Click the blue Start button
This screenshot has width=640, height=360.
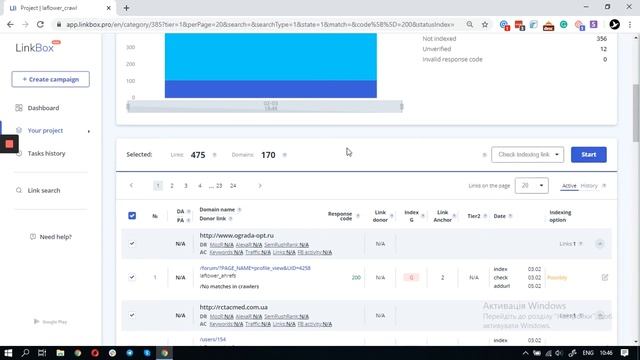coord(589,155)
